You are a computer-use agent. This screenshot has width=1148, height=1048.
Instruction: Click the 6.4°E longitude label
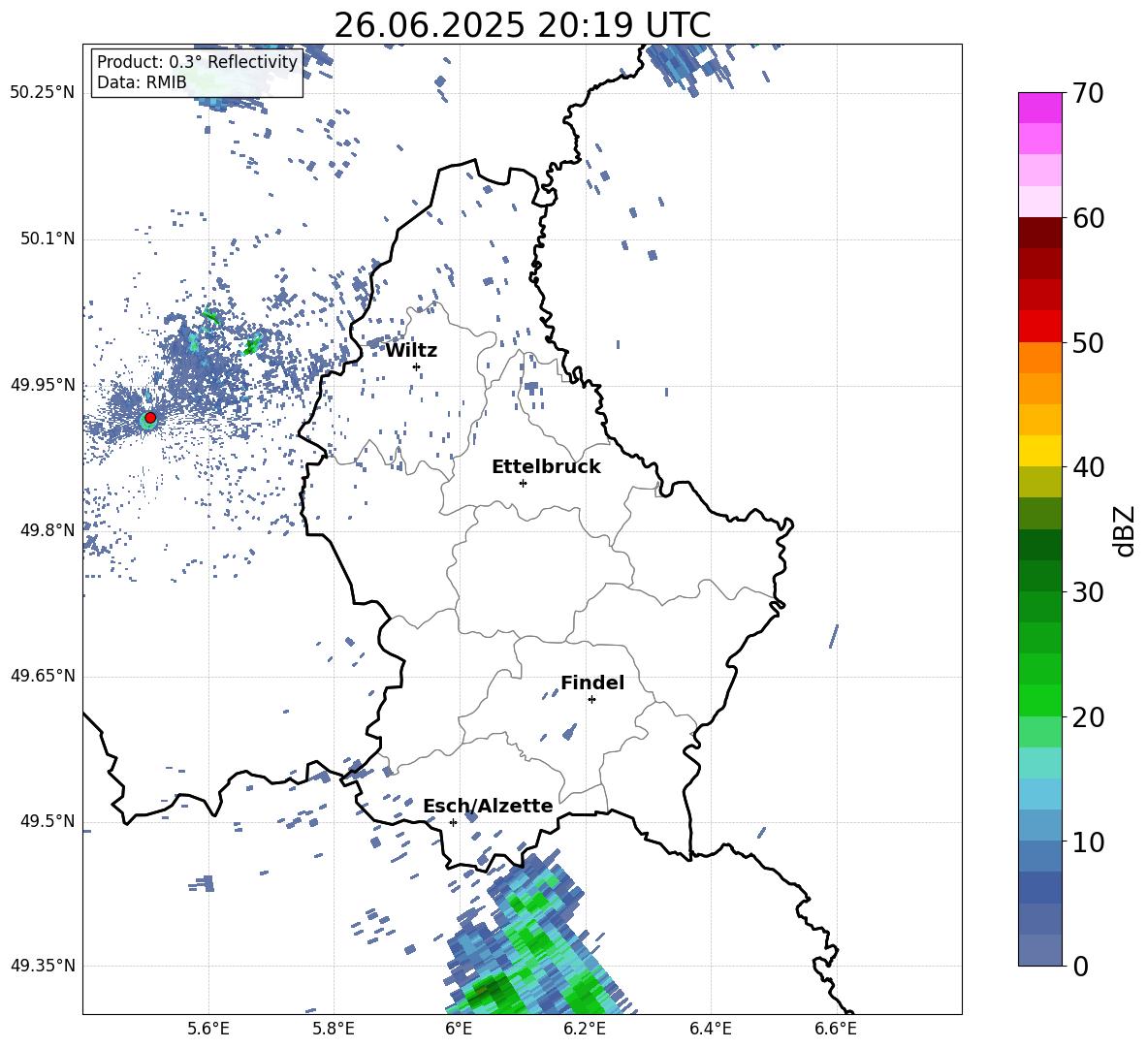pyautogui.click(x=710, y=1029)
